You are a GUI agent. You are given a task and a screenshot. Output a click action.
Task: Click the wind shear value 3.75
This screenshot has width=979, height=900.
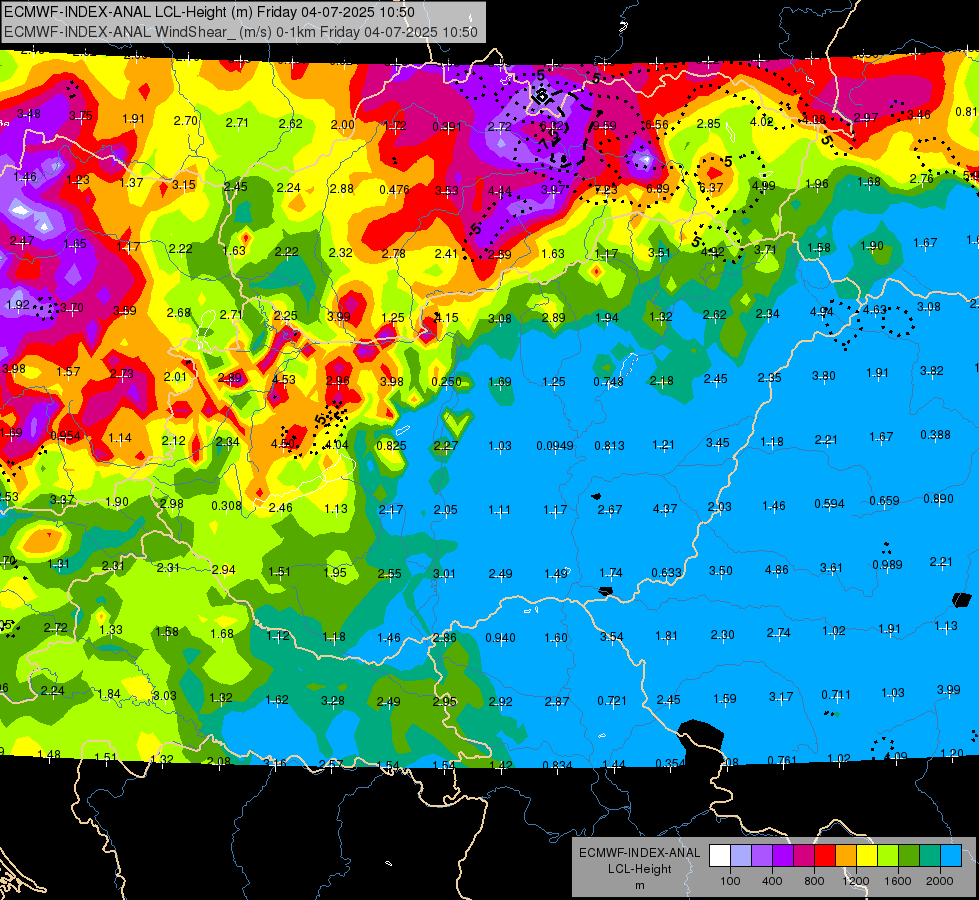[x=81, y=116]
